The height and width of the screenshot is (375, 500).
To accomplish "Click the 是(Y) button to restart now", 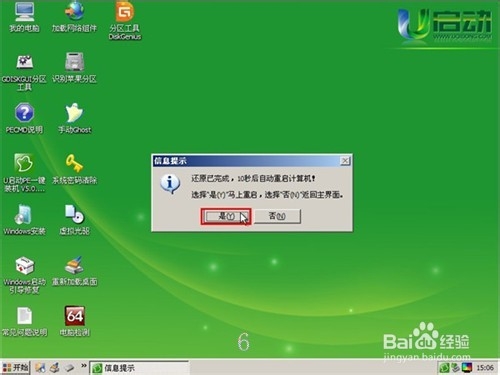I will (226, 216).
